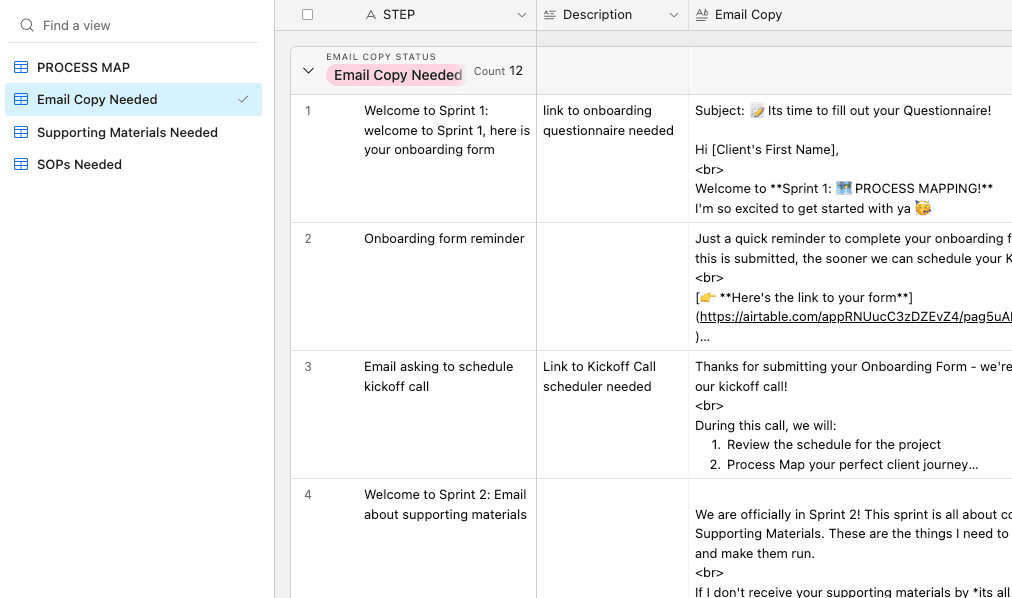Tick the select-all checkbox in the table header
This screenshot has width=1012, height=598.
[x=307, y=15]
